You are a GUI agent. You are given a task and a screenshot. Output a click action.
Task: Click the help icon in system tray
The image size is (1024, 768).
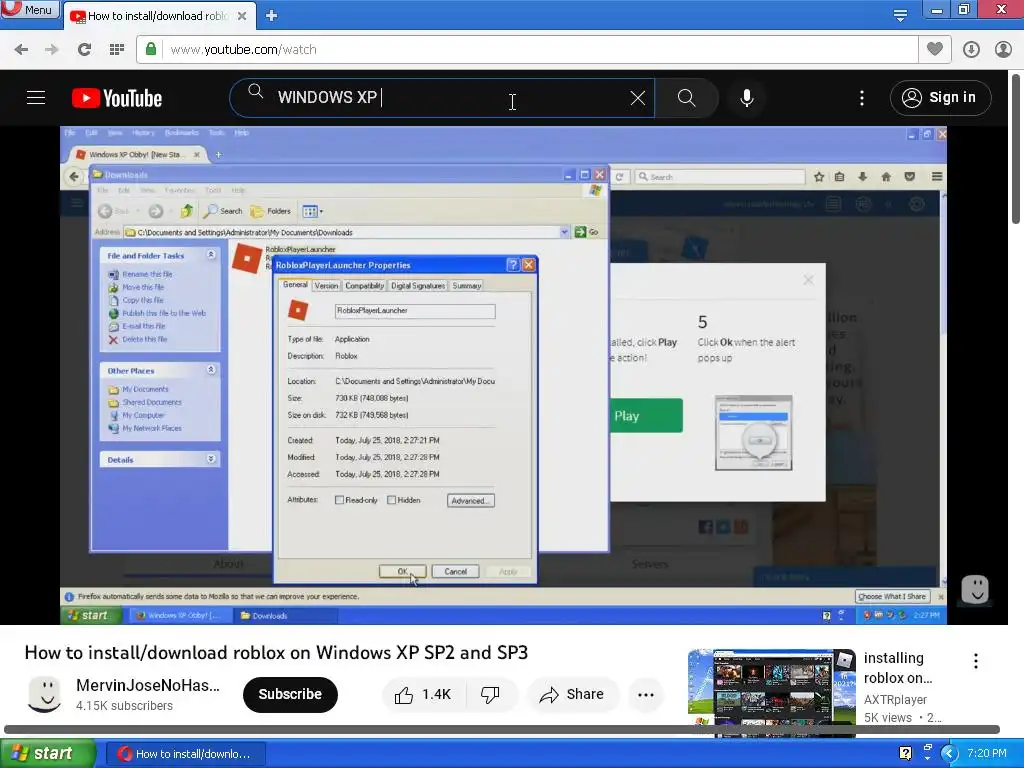[905, 754]
